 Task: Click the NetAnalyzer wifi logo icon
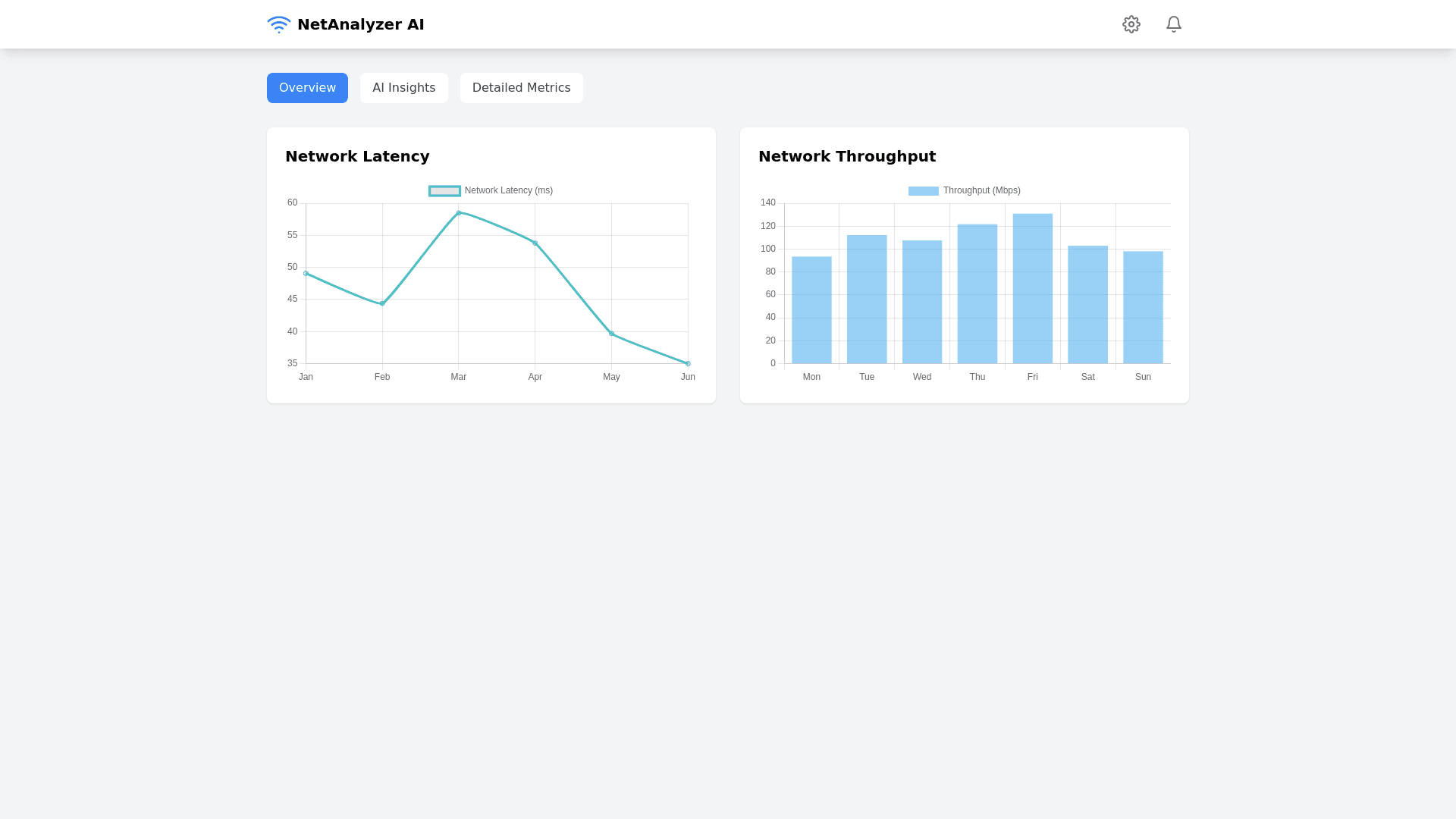click(x=278, y=24)
